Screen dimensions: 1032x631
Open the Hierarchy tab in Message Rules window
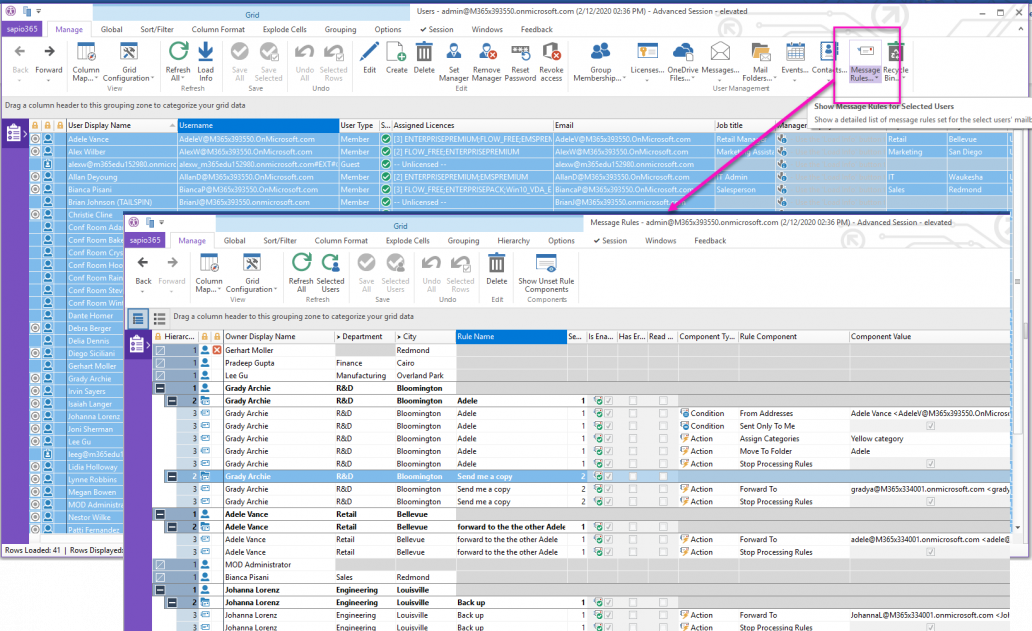coord(513,241)
